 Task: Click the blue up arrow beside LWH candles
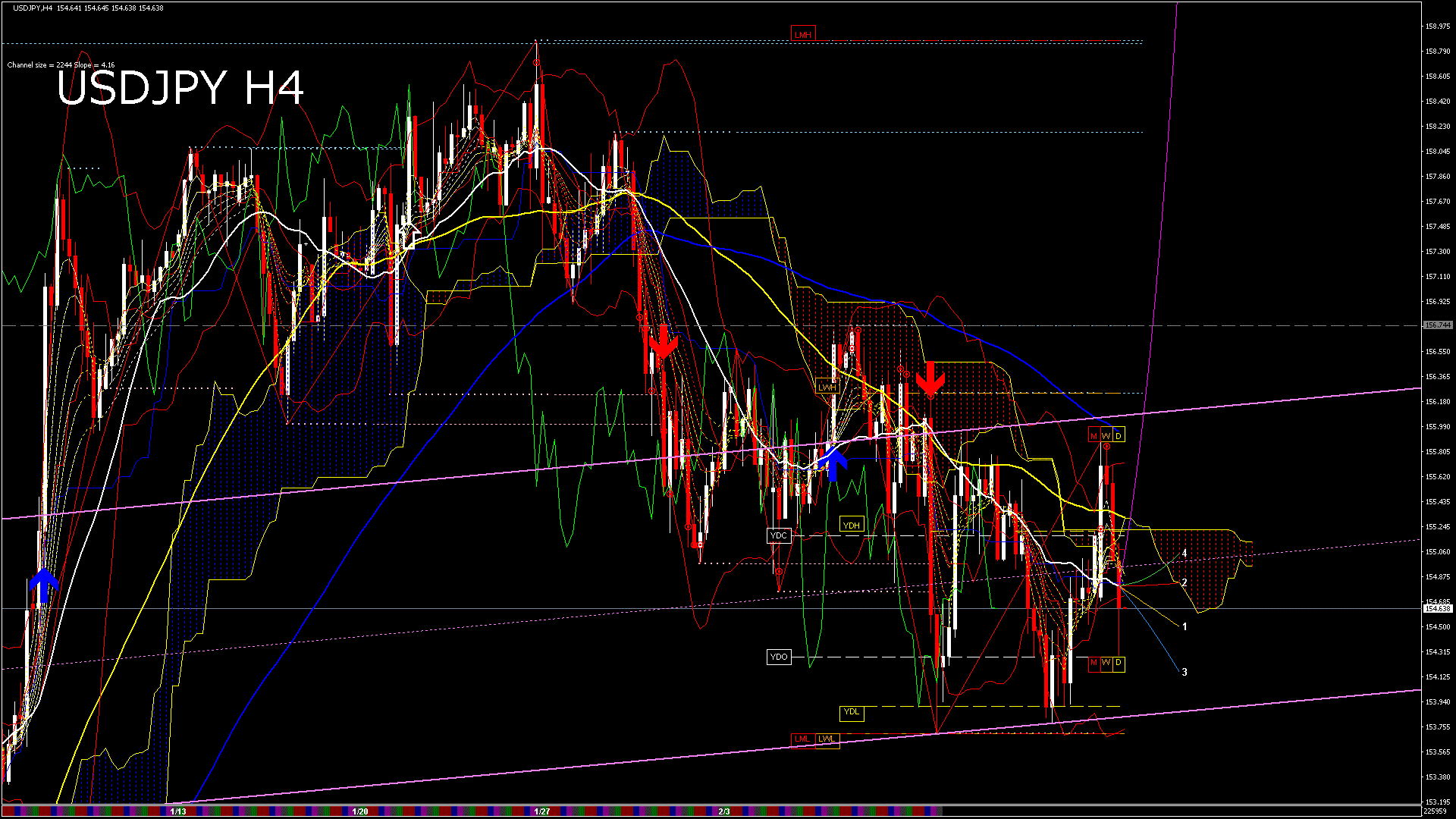pos(833,463)
